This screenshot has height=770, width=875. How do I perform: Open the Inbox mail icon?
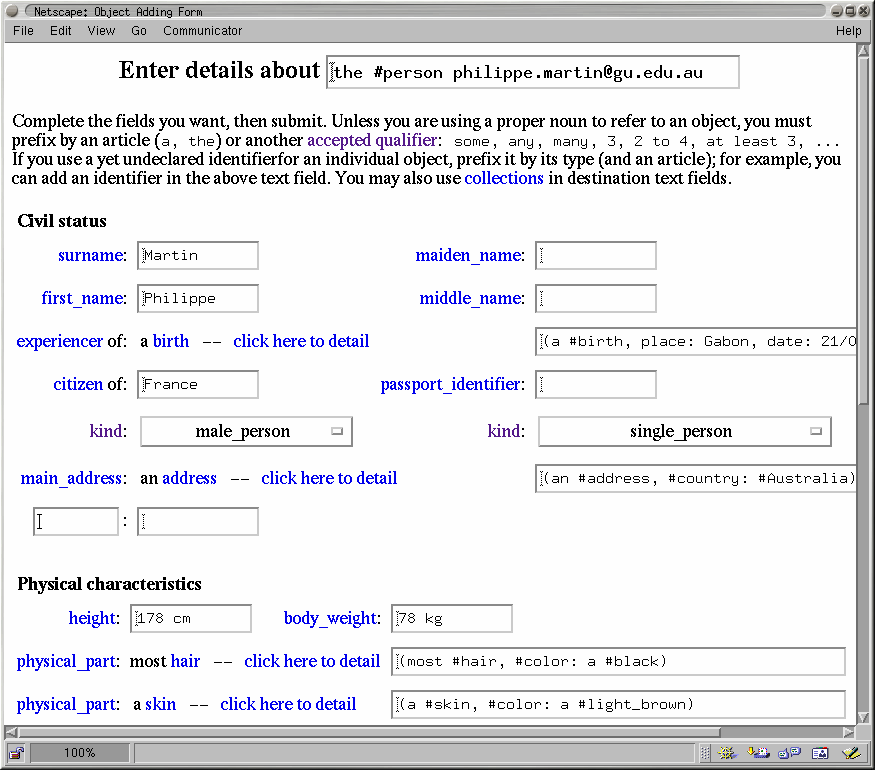pos(758,753)
